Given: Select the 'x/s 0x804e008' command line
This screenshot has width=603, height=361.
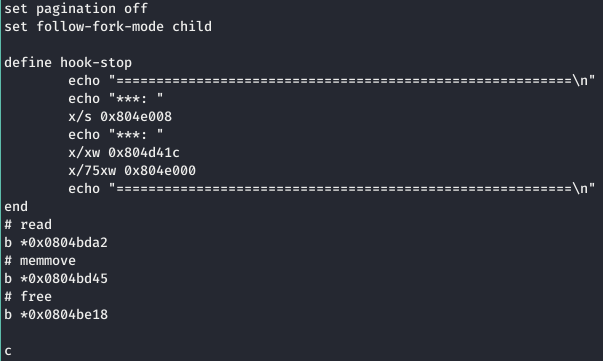Looking at the screenshot, I should point(120,116).
